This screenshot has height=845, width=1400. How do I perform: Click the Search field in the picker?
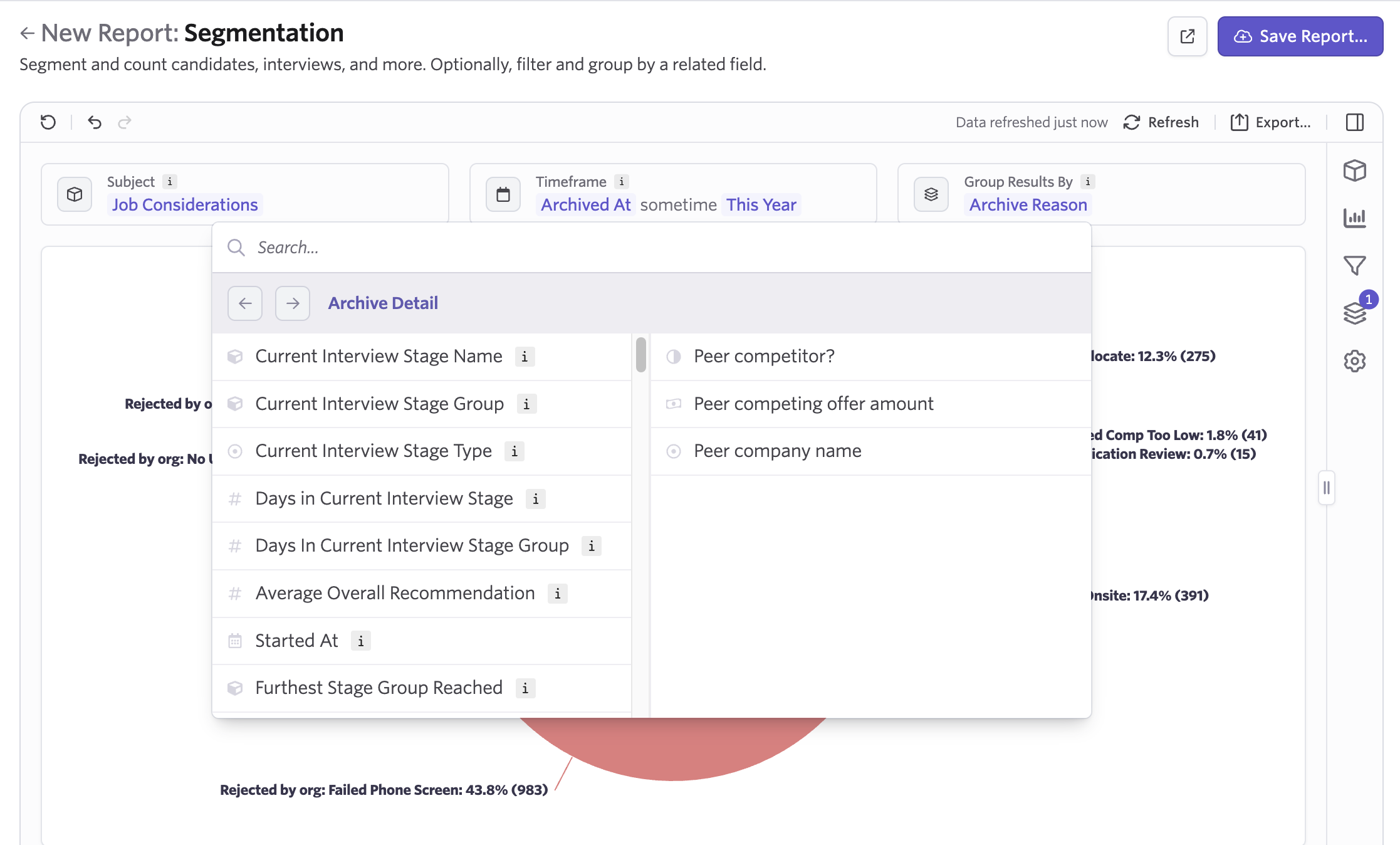pos(652,248)
